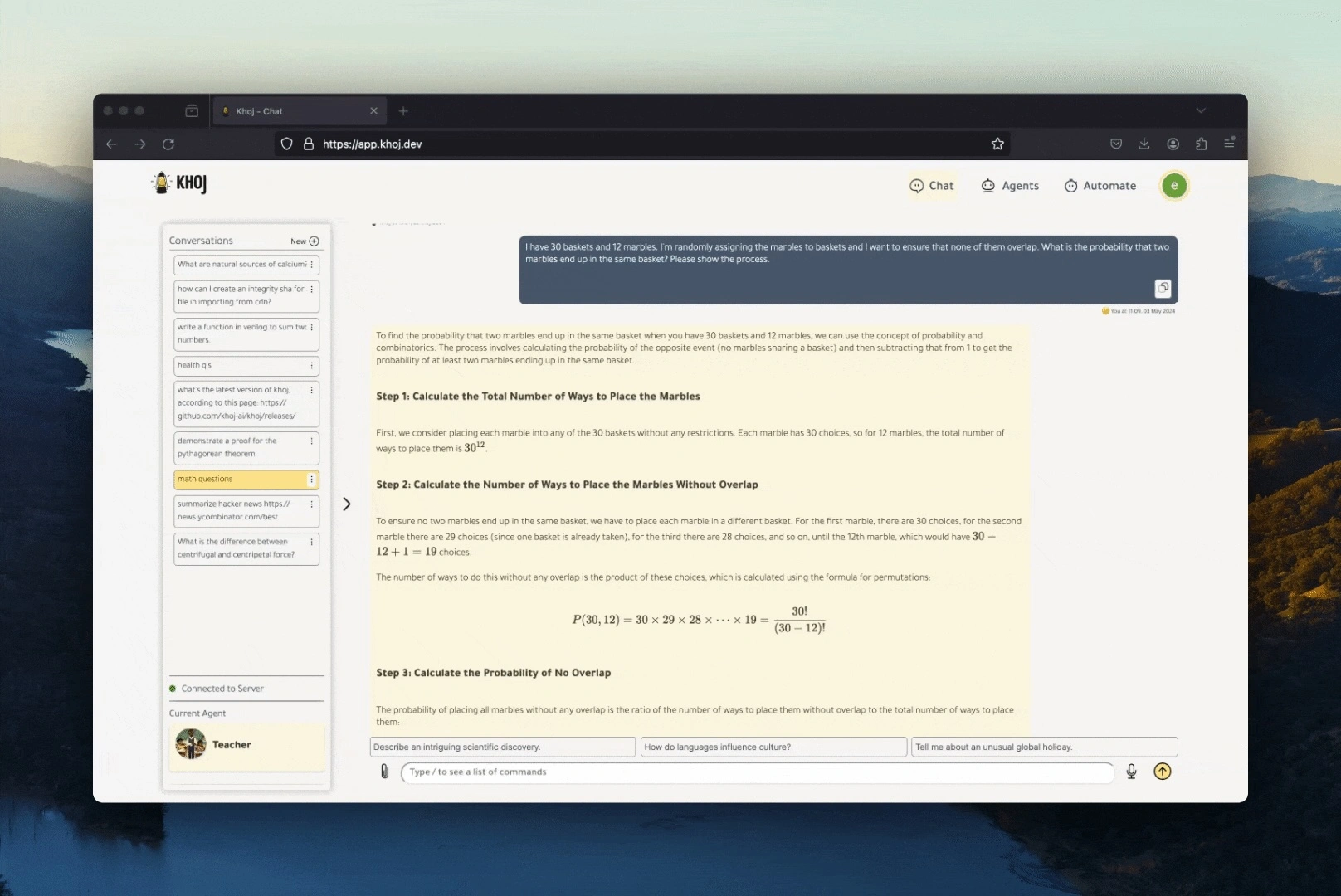Click the Khoj lantern logo

click(161, 183)
